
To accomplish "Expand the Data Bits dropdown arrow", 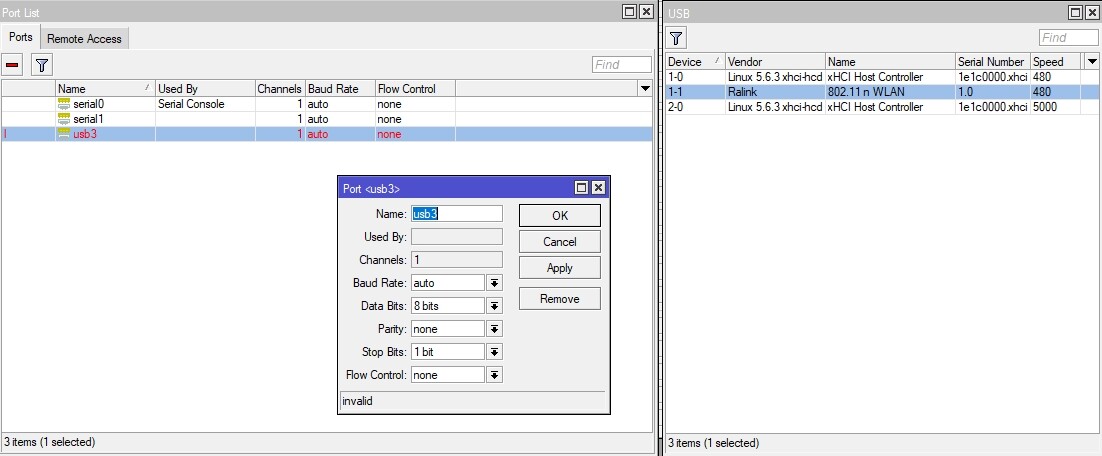I will pyautogui.click(x=495, y=306).
